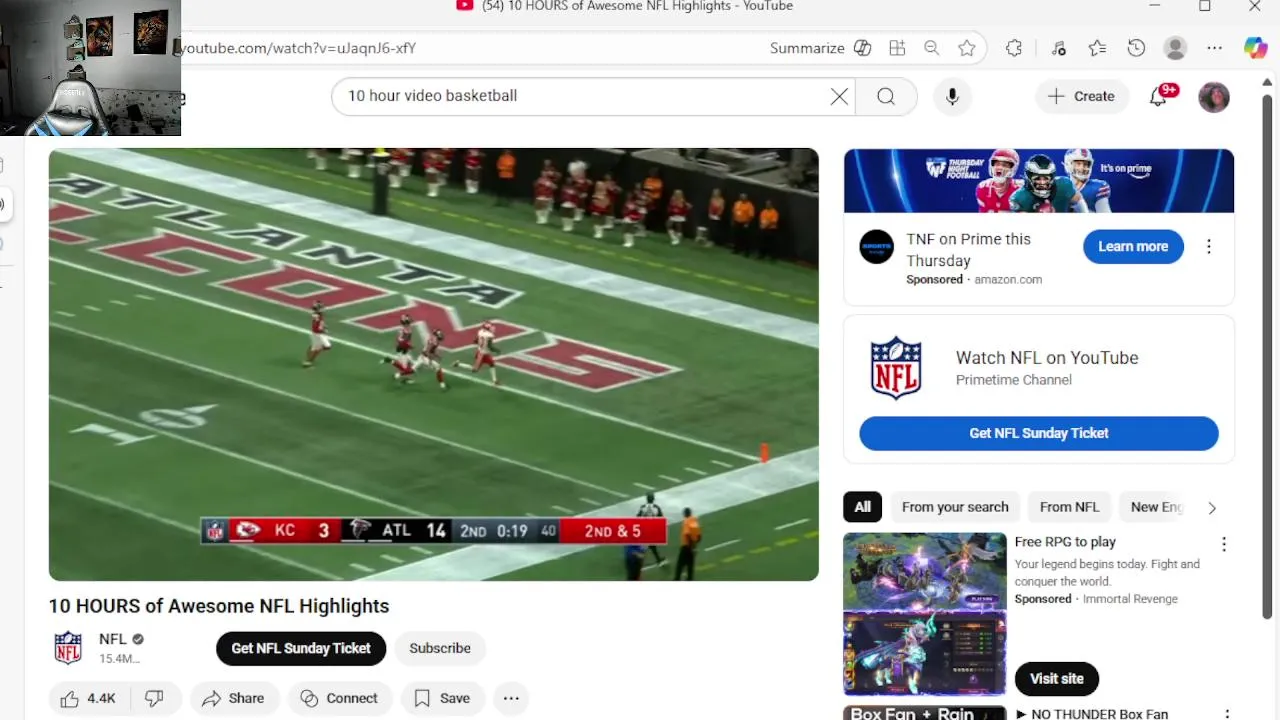Viewport: 1280px width, 720px height.
Task: Open the browser Extensions puzzle icon
Action: 1014,48
